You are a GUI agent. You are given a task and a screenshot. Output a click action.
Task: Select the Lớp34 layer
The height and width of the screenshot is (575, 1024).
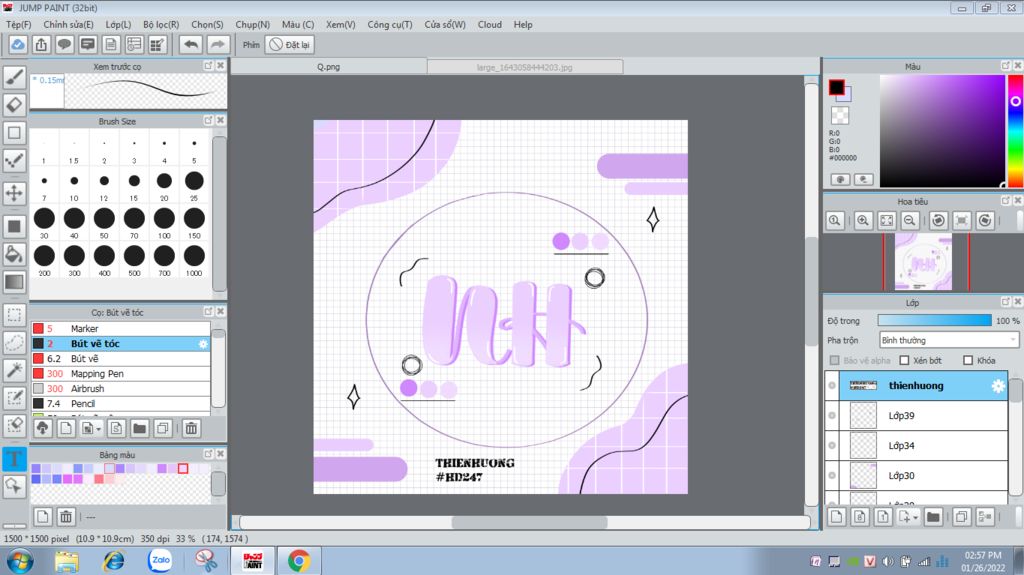(x=916, y=446)
